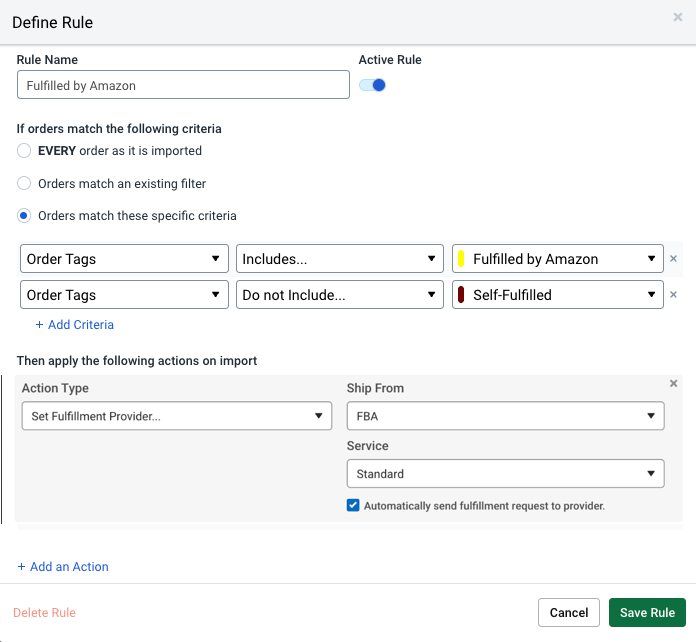Screen dimensions: 696x642
Task: Click Add an Action link
Action: tap(63, 567)
